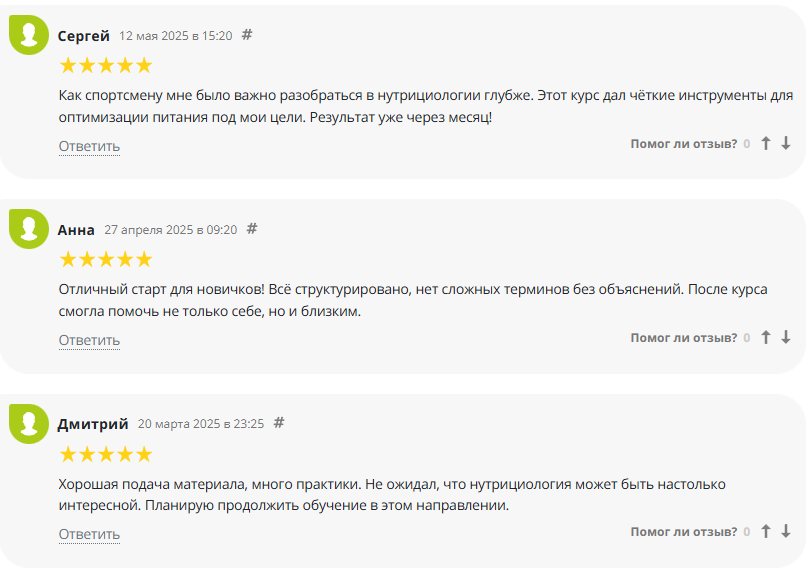Click the author name Сергей
810x572 pixels.
click(x=84, y=36)
